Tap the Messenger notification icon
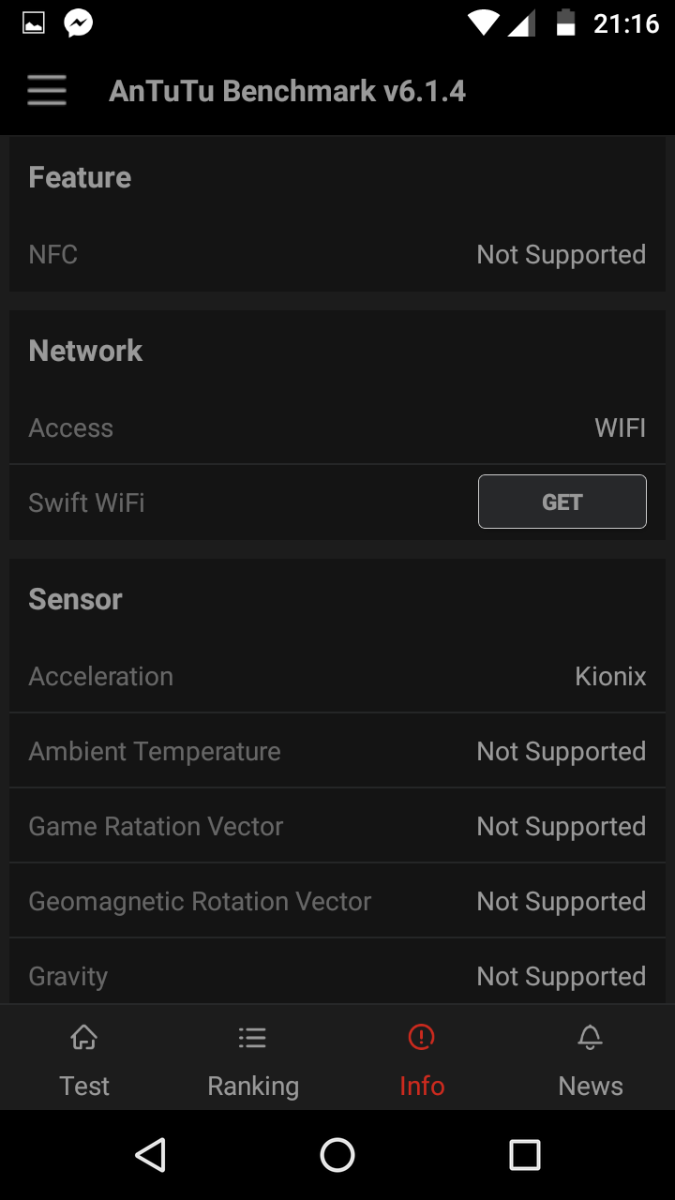The width and height of the screenshot is (675, 1200). click(x=78, y=23)
